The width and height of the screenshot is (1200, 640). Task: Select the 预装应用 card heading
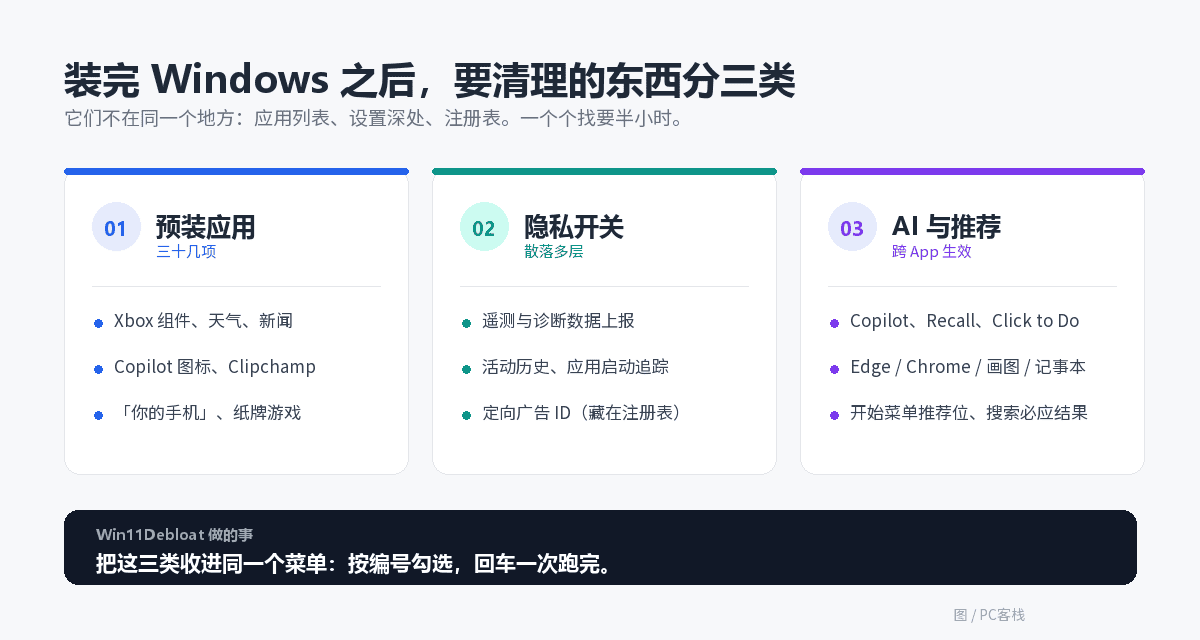pyautogui.click(x=205, y=227)
